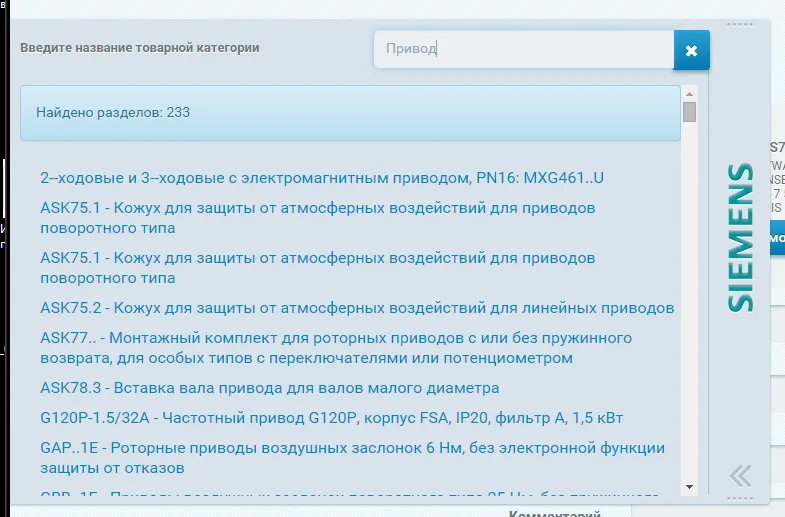Screen dimensions: 785x517
Task: Open the GAP..1E роторные приводы link
Action: [352, 458]
